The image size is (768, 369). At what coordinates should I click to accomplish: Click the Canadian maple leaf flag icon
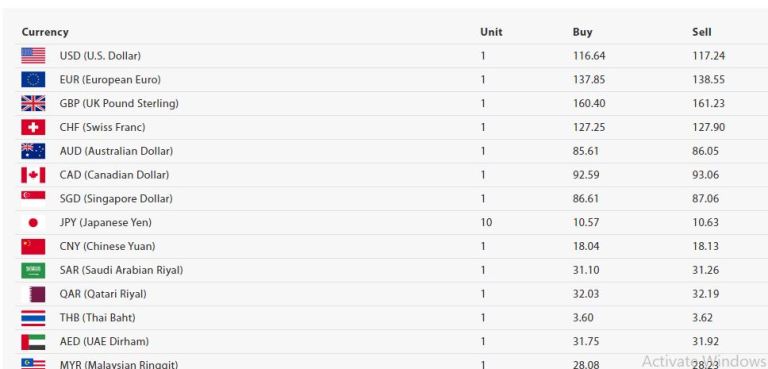[x=33, y=175]
